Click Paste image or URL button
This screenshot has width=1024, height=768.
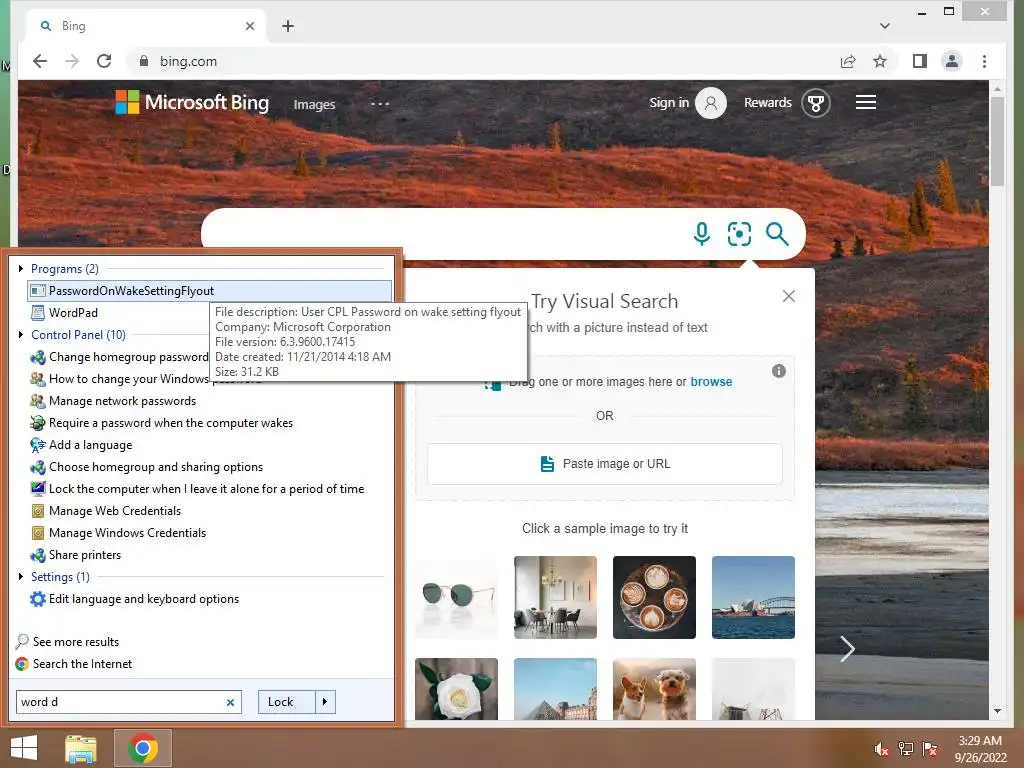605,464
